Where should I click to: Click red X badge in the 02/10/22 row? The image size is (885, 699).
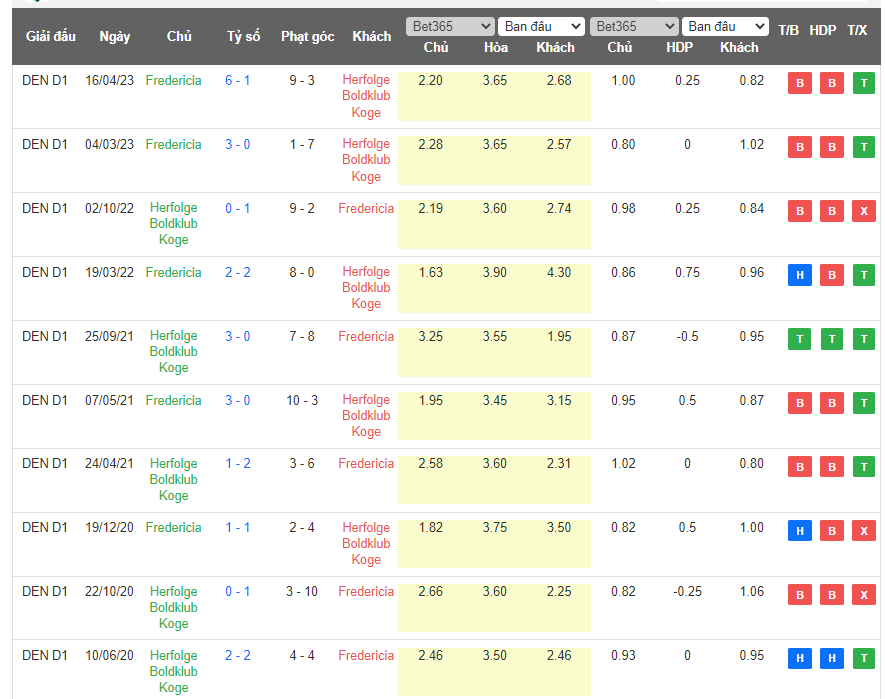pos(863,211)
